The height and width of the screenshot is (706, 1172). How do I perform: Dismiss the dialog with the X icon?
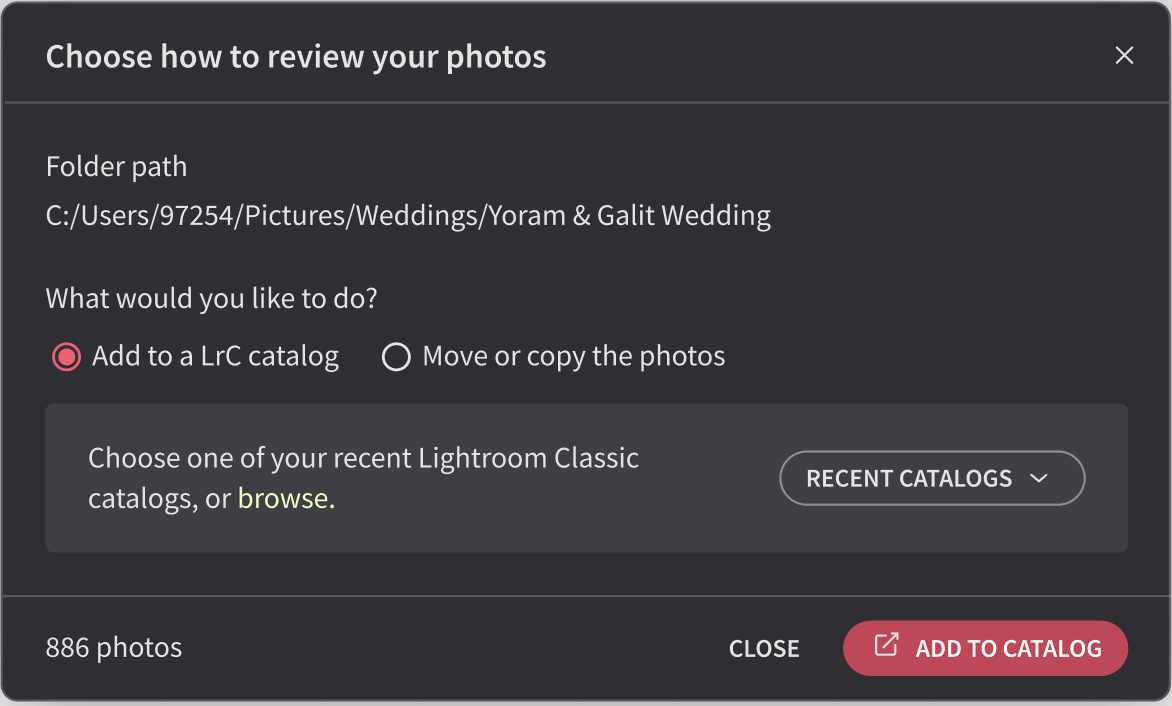1124,55
